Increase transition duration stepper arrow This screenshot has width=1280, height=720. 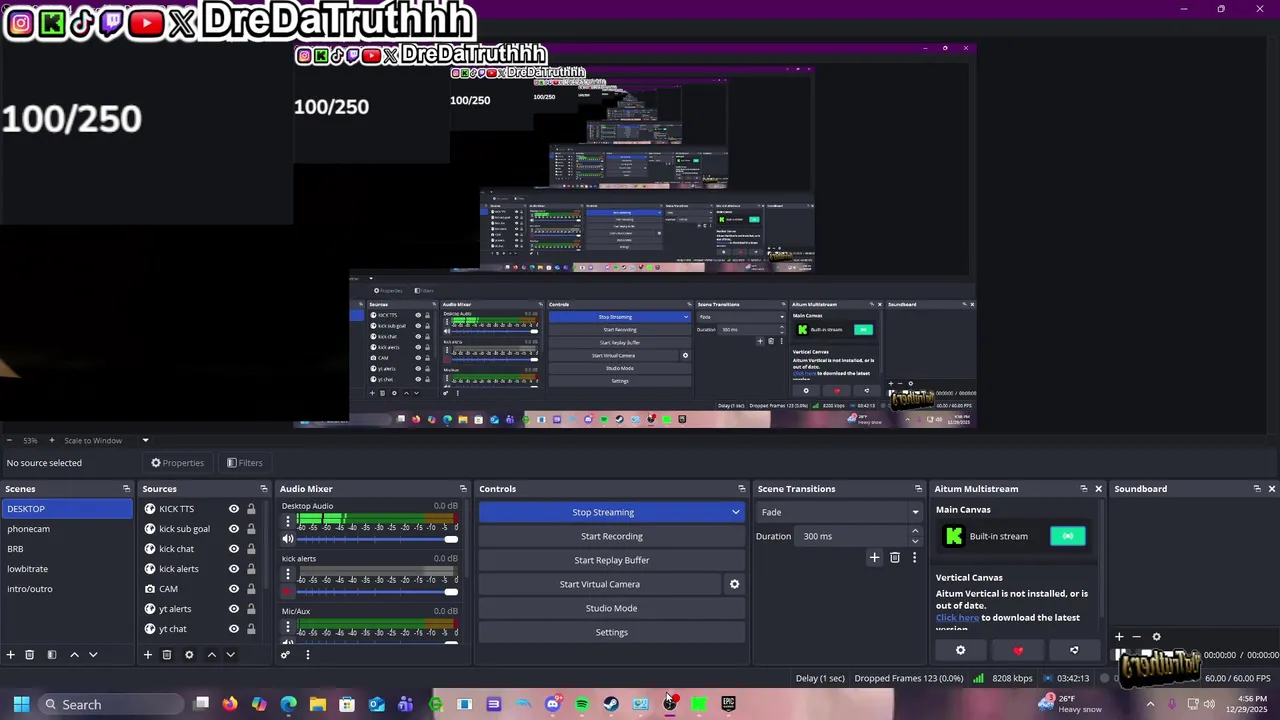914,532
